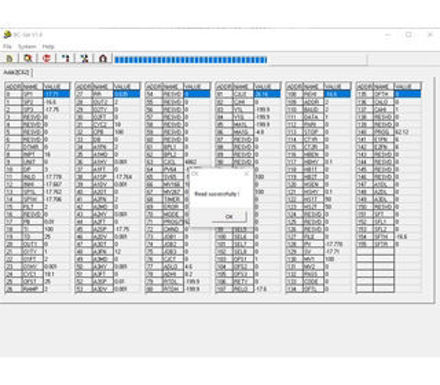Maximize the application window

(x=409, y=35)
